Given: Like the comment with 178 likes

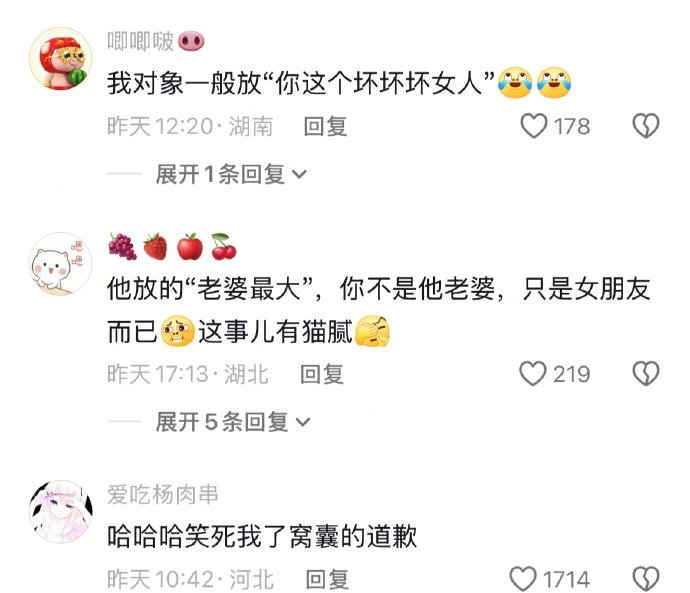Looking at the screenshot, I should click(533, 126).
